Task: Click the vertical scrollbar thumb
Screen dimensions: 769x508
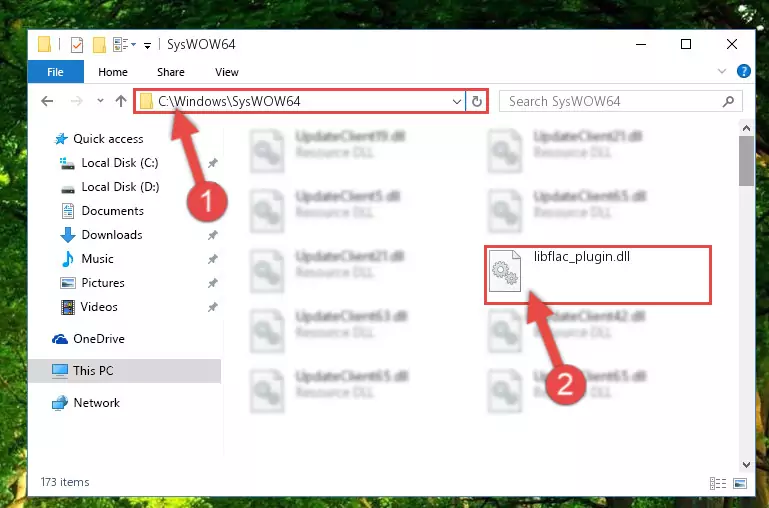Action: click(x=746, y=161)
